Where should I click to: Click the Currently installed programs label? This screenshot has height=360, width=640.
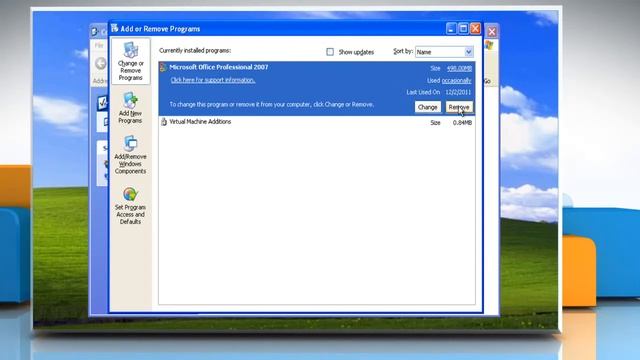tap(195, 50)
